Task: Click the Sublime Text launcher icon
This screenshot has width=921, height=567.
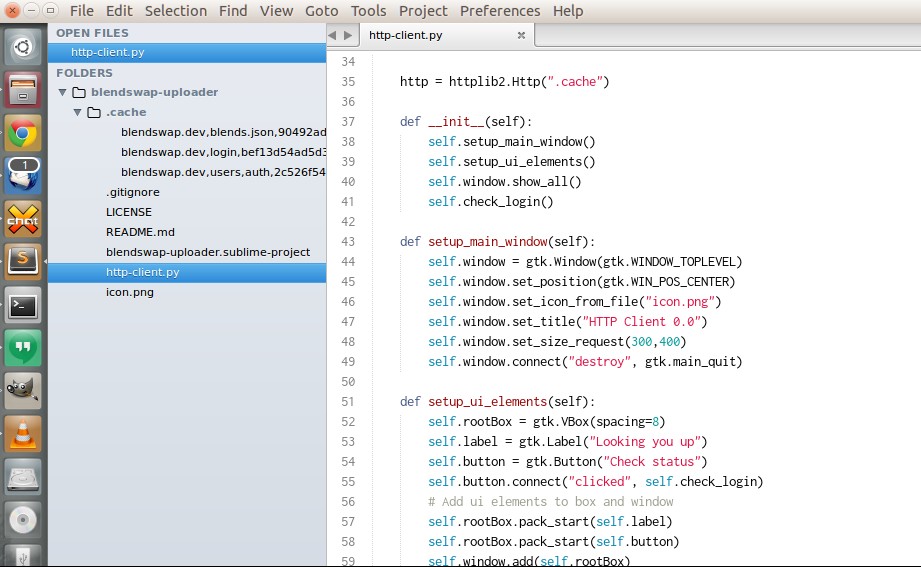Action: (23, 261)
